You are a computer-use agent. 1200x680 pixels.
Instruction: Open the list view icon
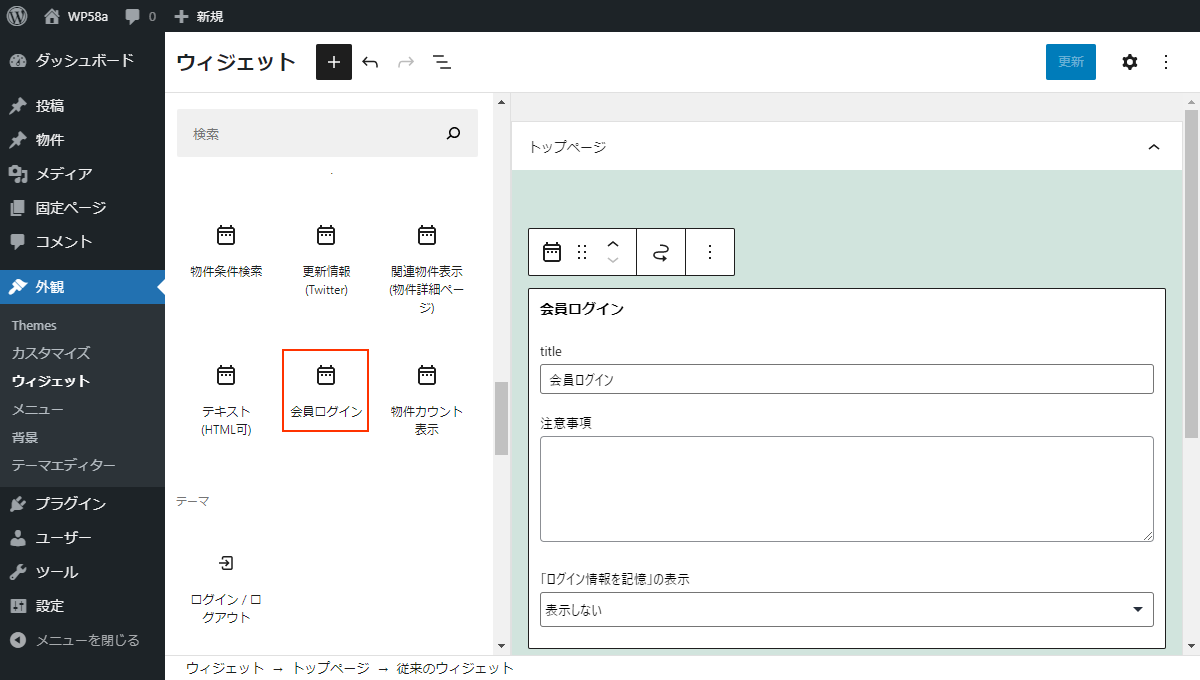(x=442, y=62)
